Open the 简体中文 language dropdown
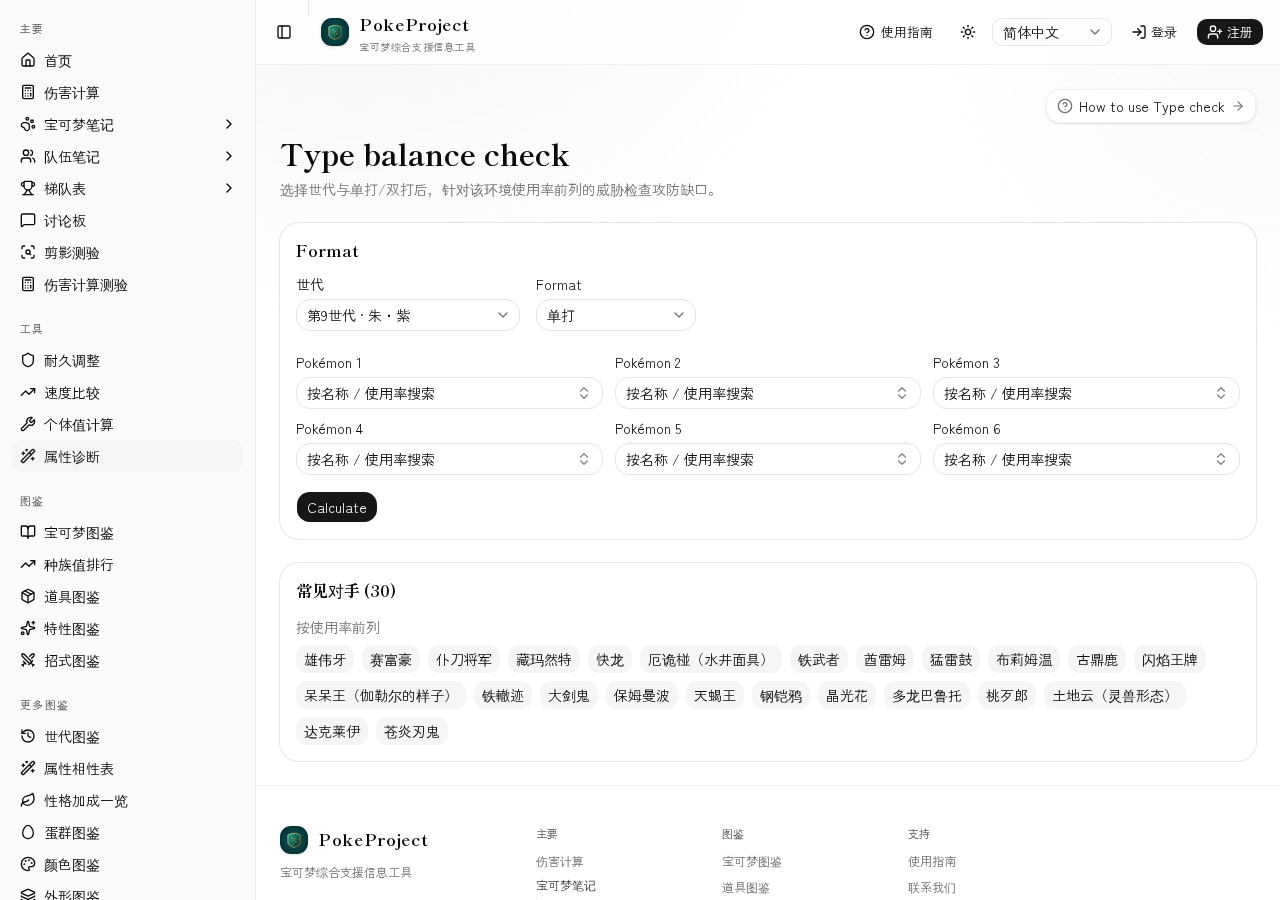Screen dimensions: 1280x900 [x=1052, y=32]
